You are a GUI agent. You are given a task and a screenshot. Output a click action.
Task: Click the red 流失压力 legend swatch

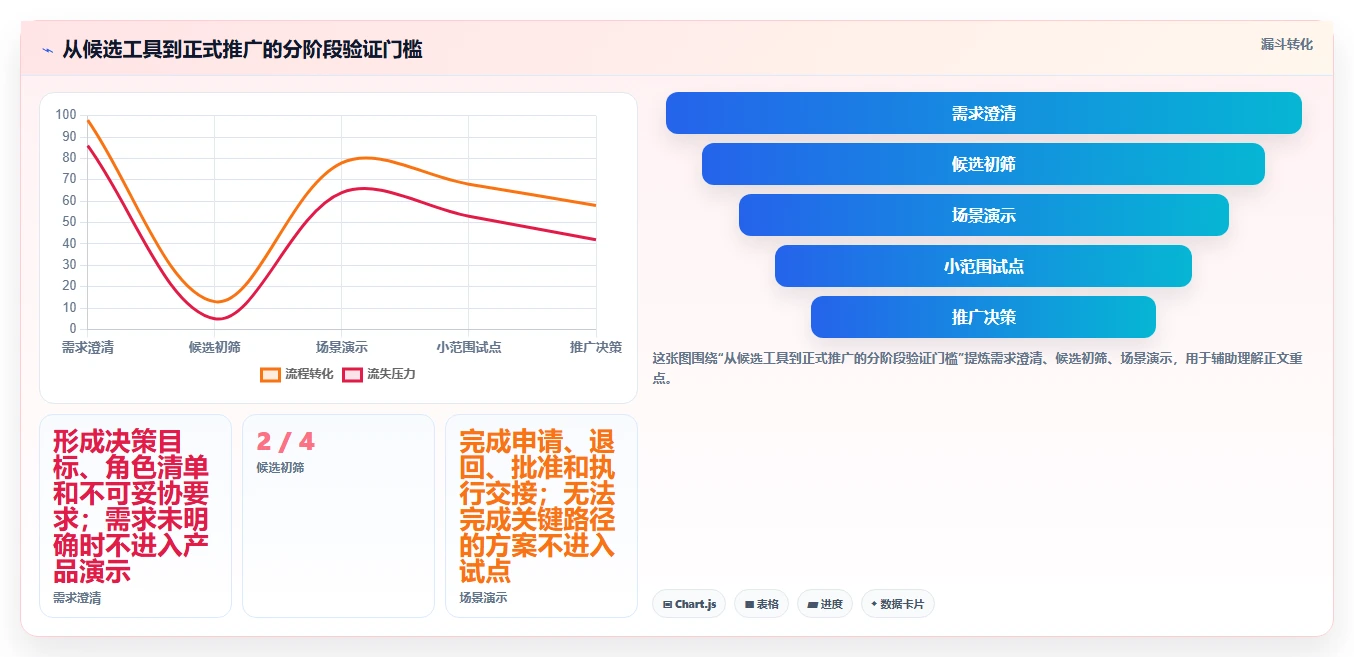click(x=353, y=374)
